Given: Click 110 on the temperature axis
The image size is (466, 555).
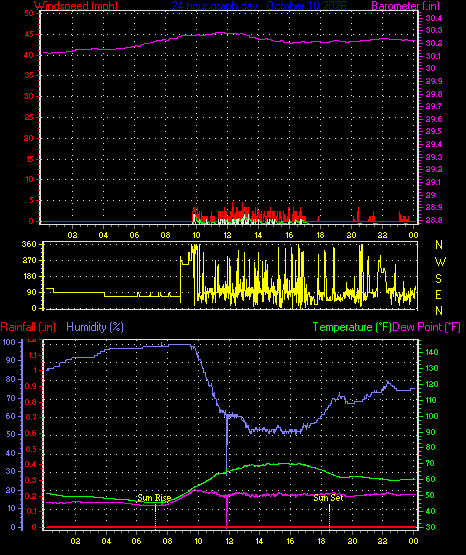Looking at the screenshot, I should (x=432, y=400).
